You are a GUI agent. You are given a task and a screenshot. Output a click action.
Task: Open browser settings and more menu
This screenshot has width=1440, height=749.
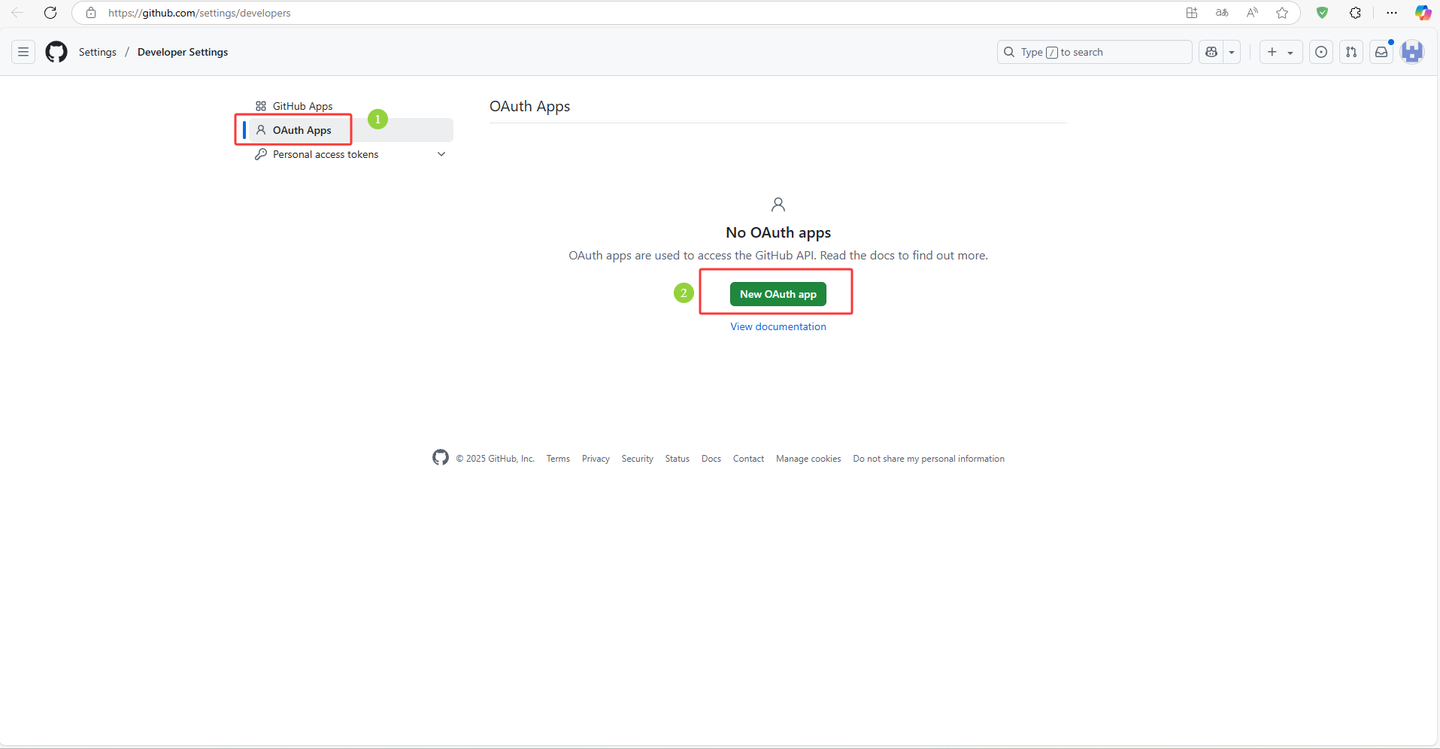point(1391,13)
